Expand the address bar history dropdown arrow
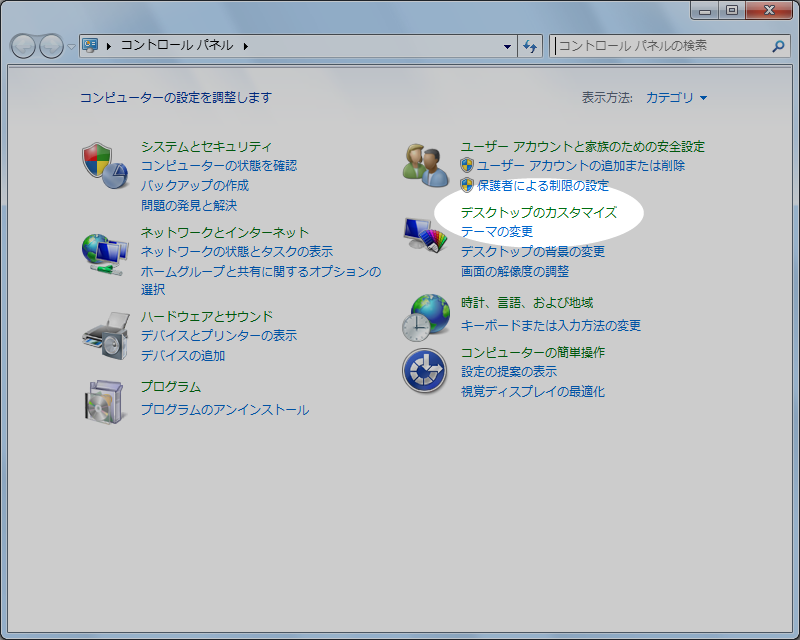This screenshot has width=800, height=640. pyautogui.click(x=508, y=46)
